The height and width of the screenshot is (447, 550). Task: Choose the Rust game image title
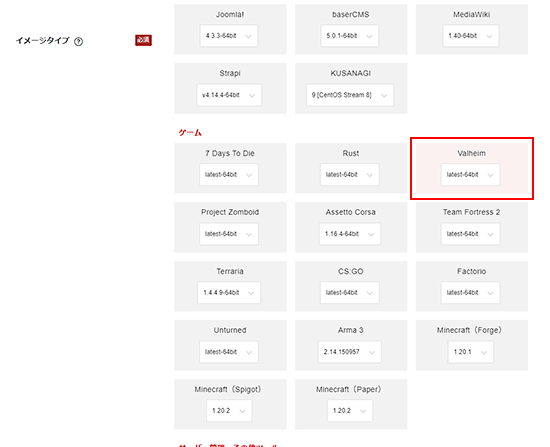pyautogui.click(x=351, y=153)
